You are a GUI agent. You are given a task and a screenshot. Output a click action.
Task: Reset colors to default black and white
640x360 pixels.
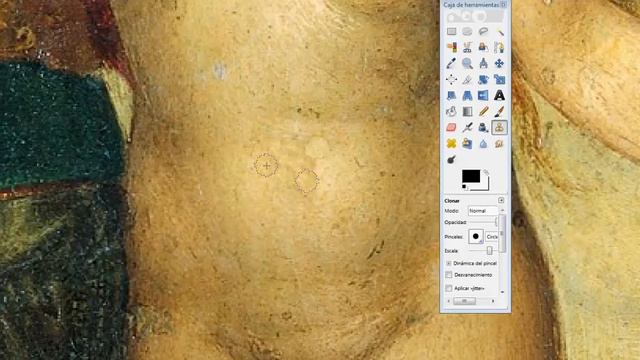[464, 187]
